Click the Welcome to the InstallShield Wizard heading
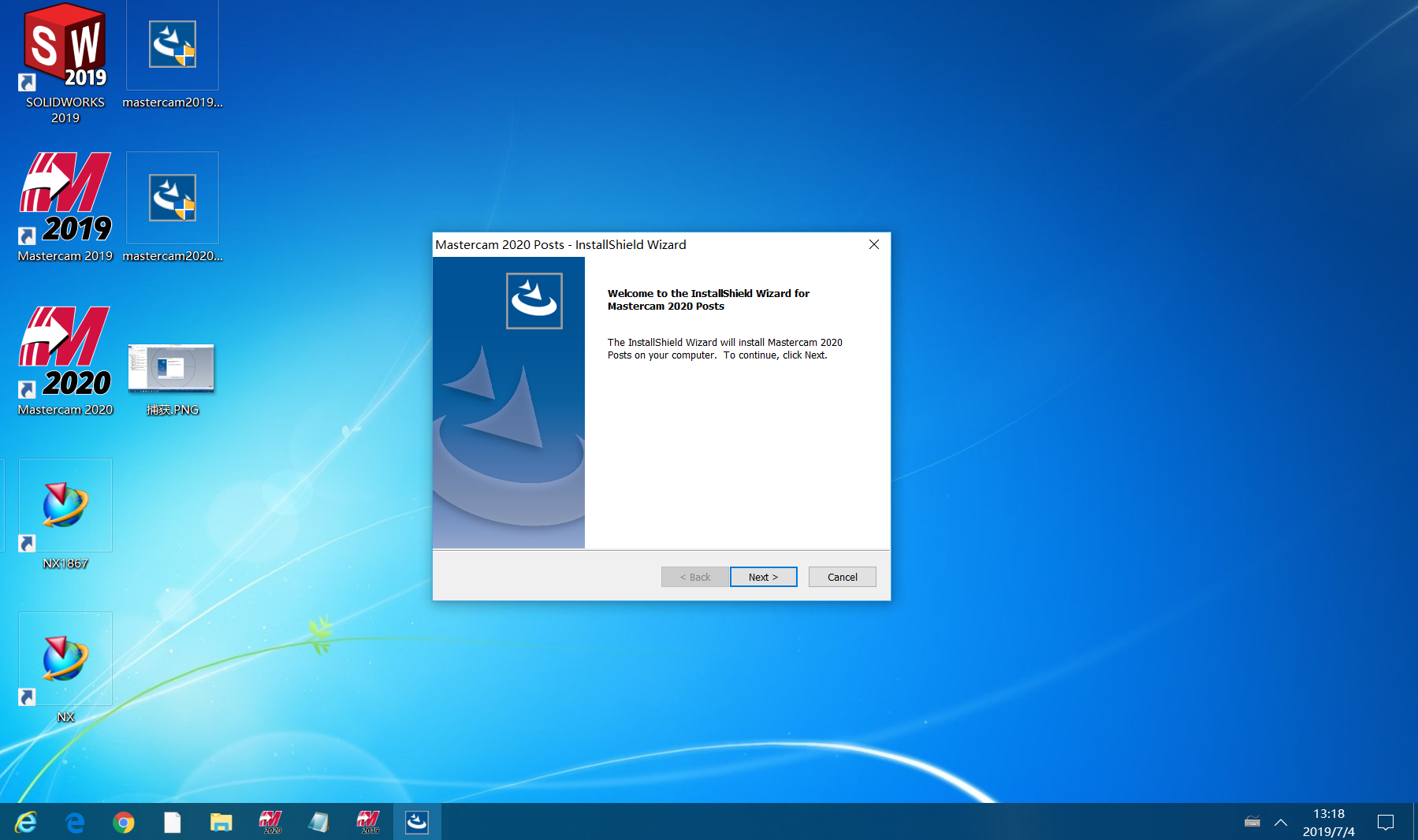 click(709, 299)
